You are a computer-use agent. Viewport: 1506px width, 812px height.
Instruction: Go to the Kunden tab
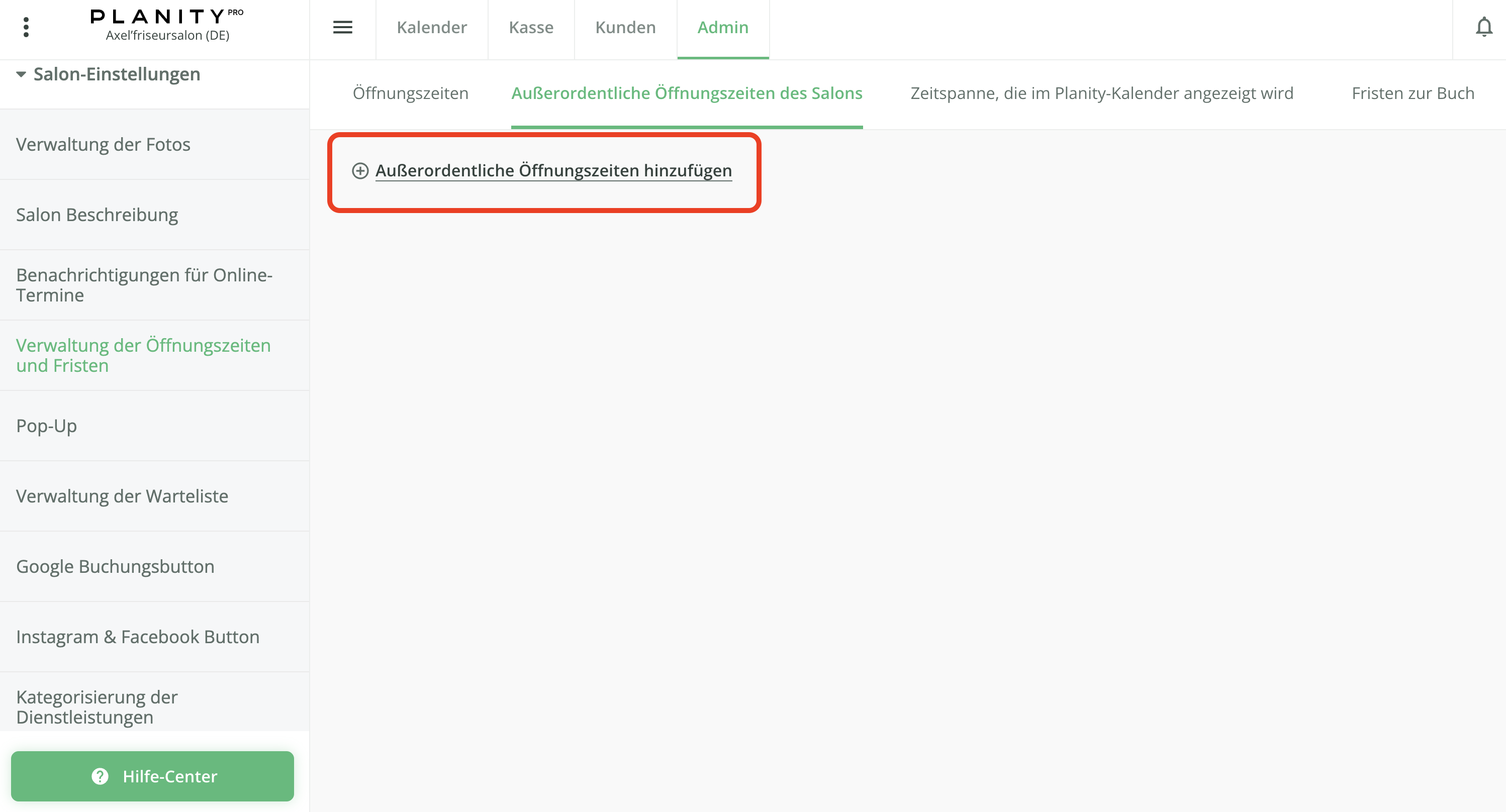625,27
